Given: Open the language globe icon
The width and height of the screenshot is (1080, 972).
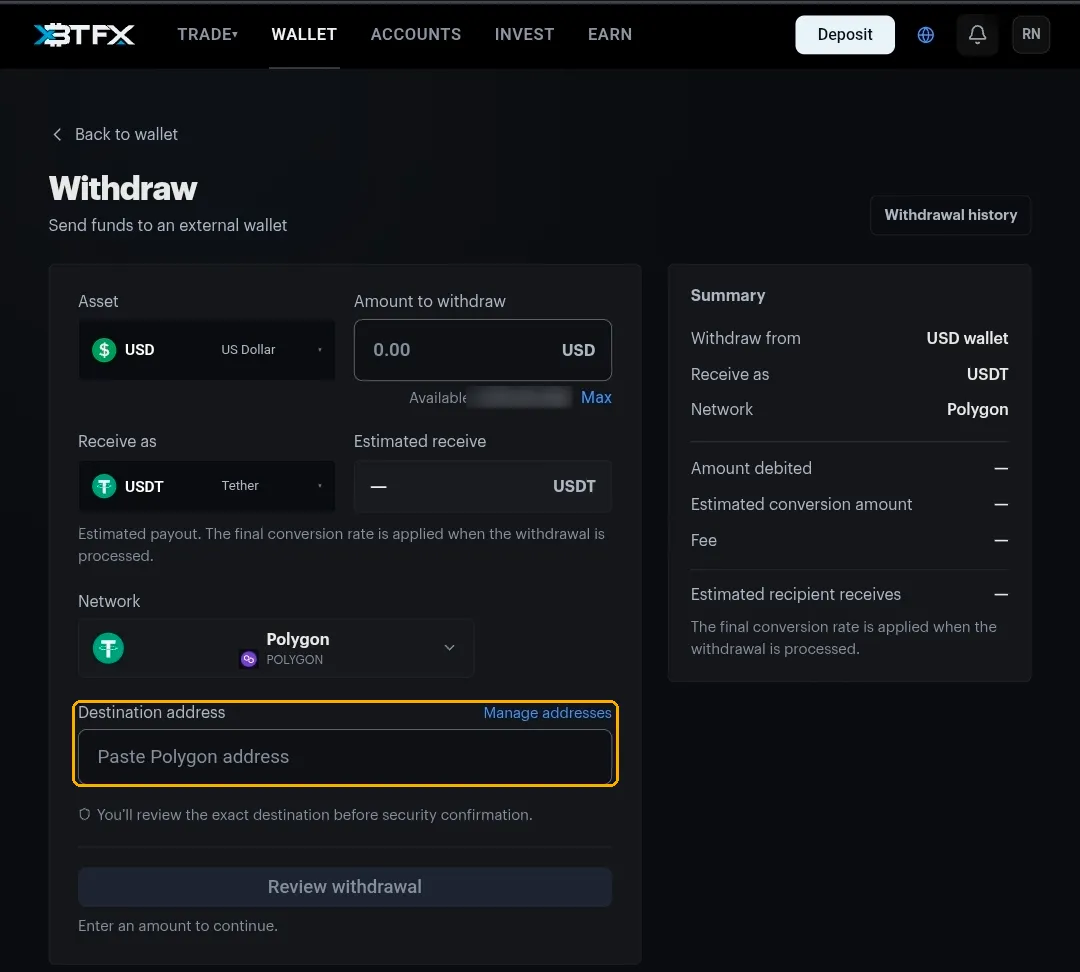Looking at the screenshot, I should [926, 34].
